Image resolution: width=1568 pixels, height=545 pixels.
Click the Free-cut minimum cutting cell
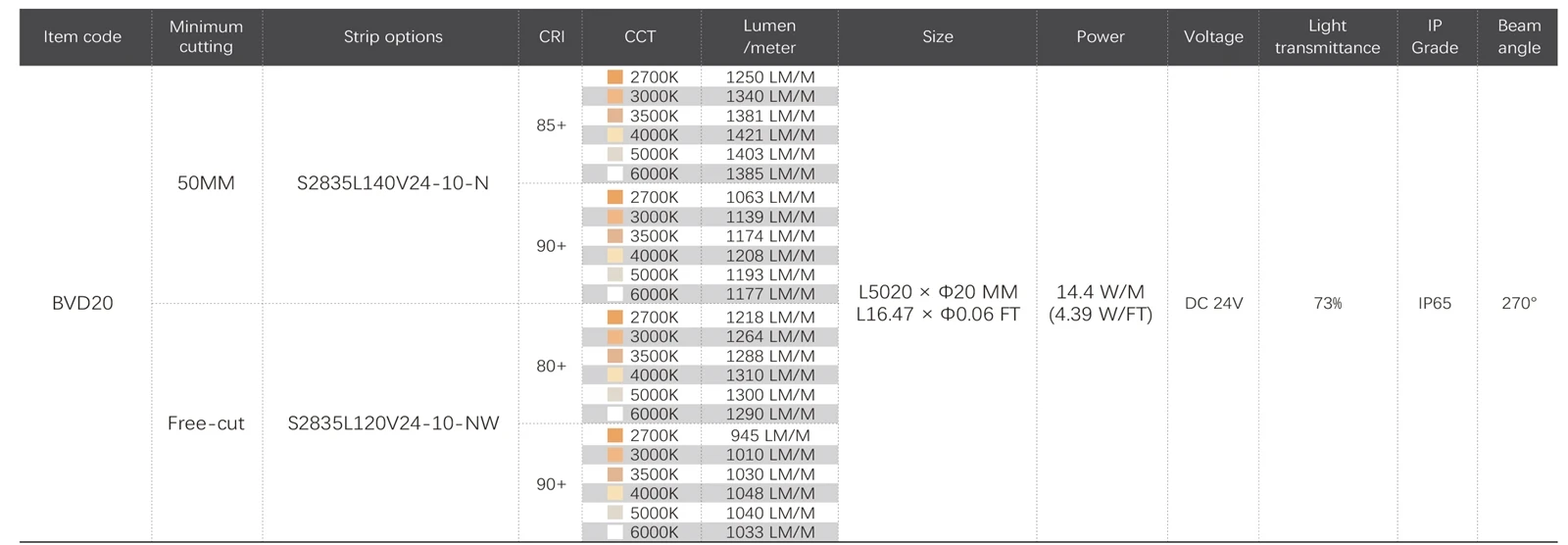[206, 423]
